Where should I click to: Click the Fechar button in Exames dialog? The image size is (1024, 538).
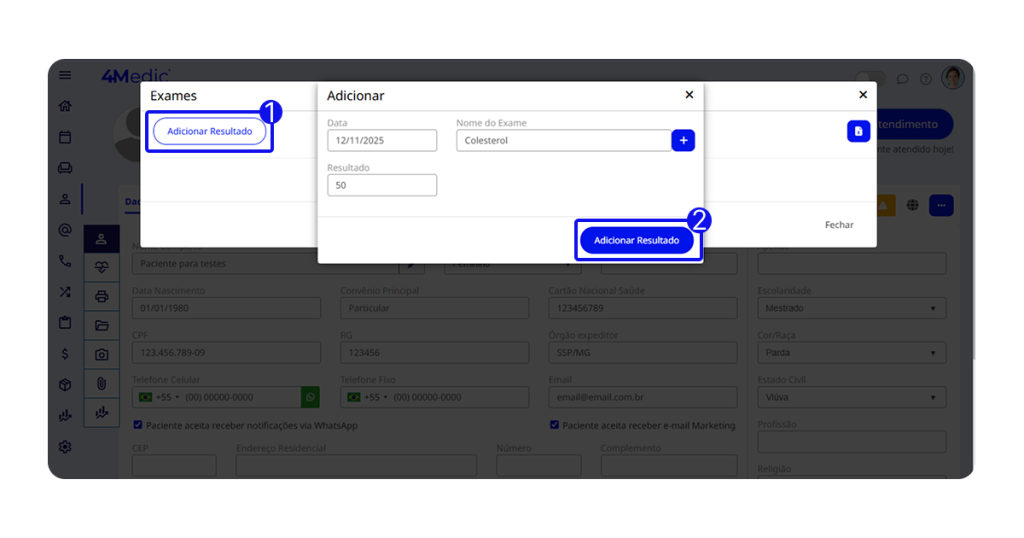pyautogui.click(x=839, y=225)
